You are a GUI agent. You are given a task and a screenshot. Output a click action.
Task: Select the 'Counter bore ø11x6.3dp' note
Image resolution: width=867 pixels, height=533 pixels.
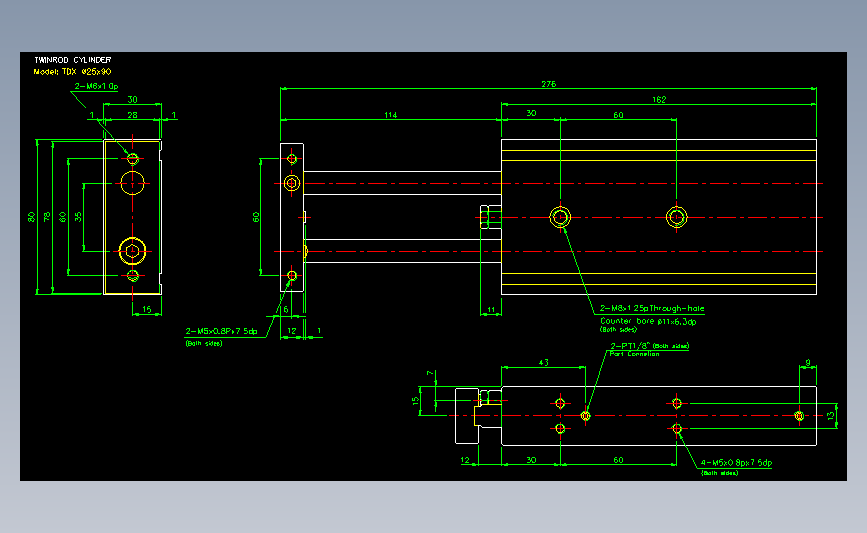pos(648,321)
